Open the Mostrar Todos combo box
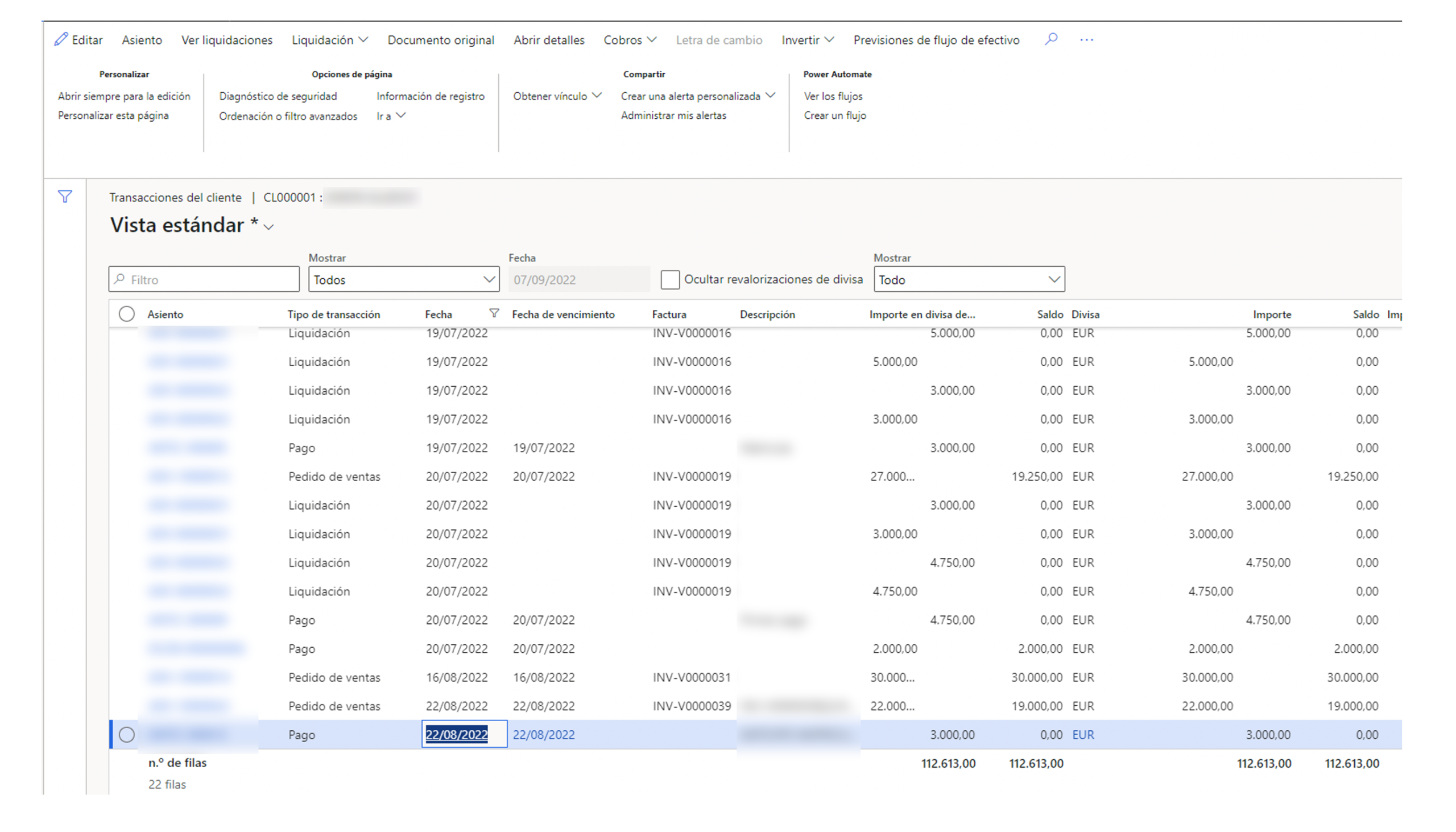1456x832 pixels. coord(404,279)
